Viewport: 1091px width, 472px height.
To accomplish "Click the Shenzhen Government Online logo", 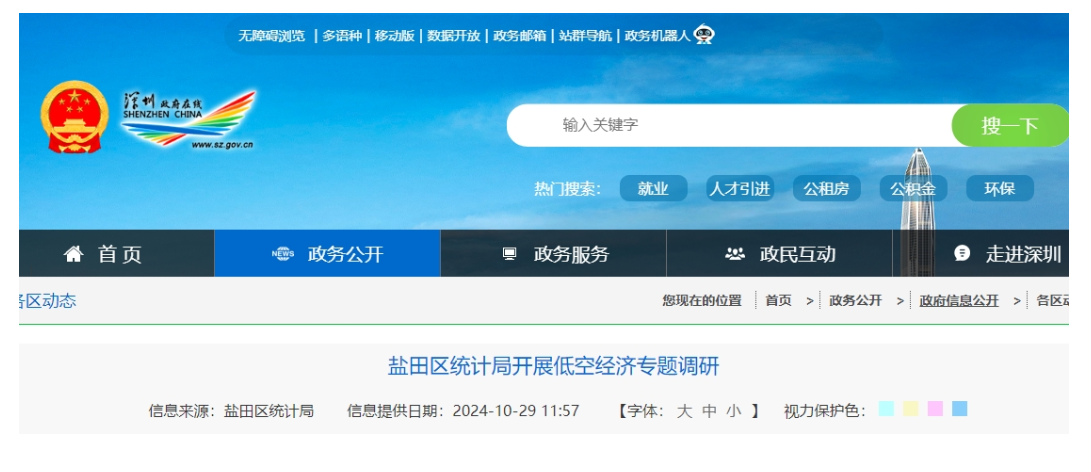I will pos(189,119).
